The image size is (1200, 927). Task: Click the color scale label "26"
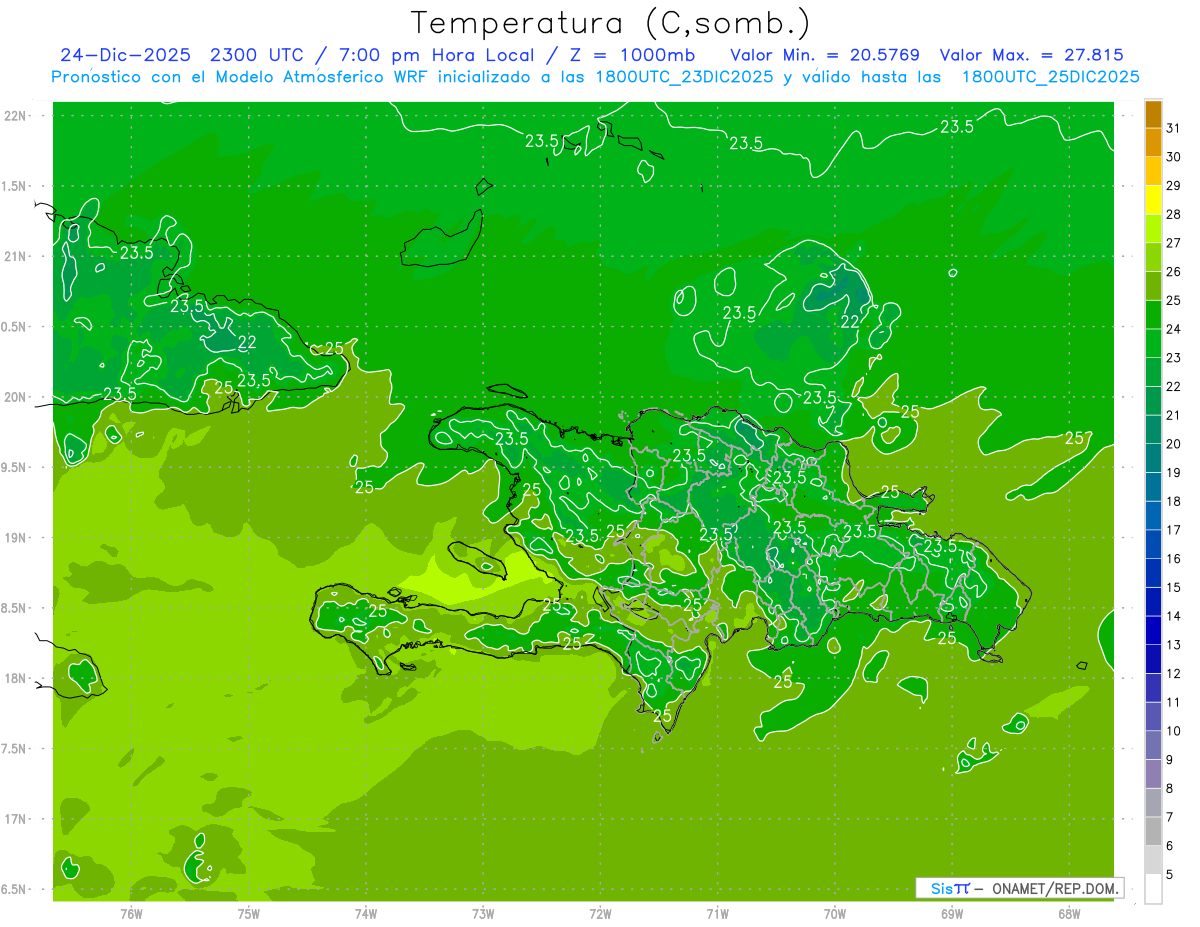point(1174,272)
